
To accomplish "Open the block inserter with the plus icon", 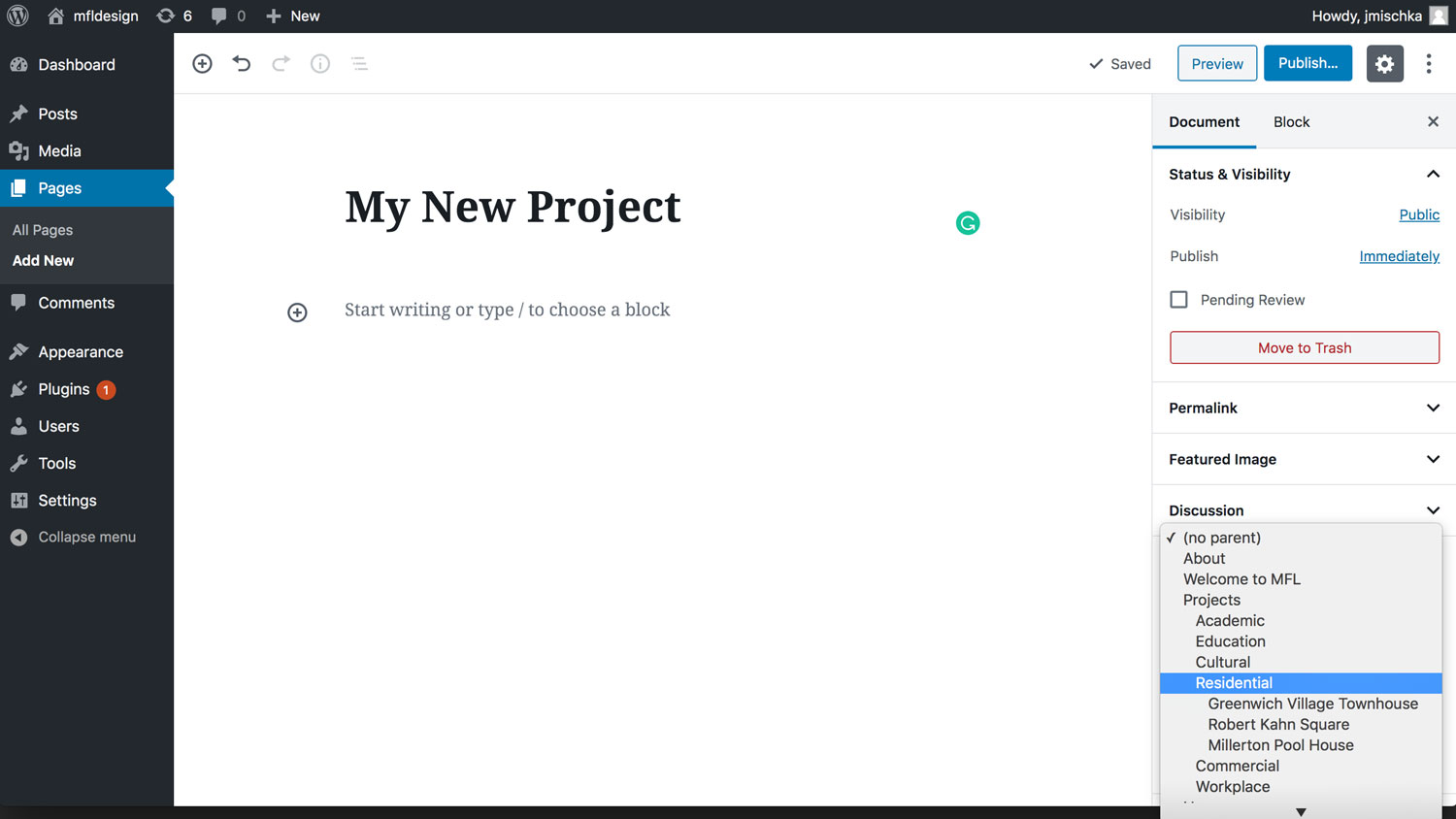I will coord(202,63).
